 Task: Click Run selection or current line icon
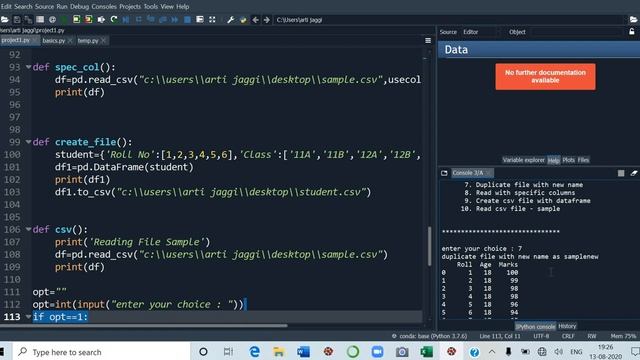point(101,20)
